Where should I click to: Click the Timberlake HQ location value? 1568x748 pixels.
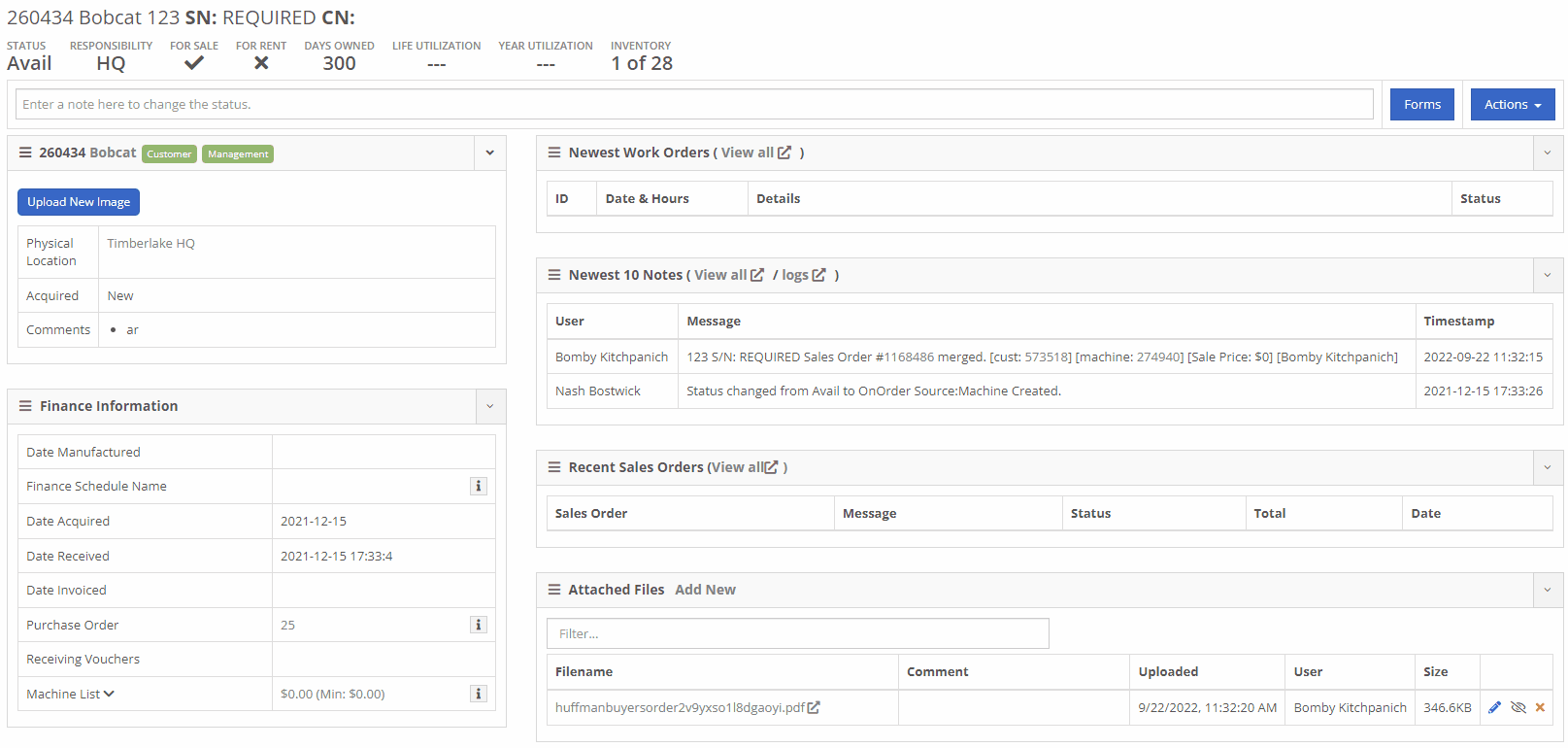(150, 243)
